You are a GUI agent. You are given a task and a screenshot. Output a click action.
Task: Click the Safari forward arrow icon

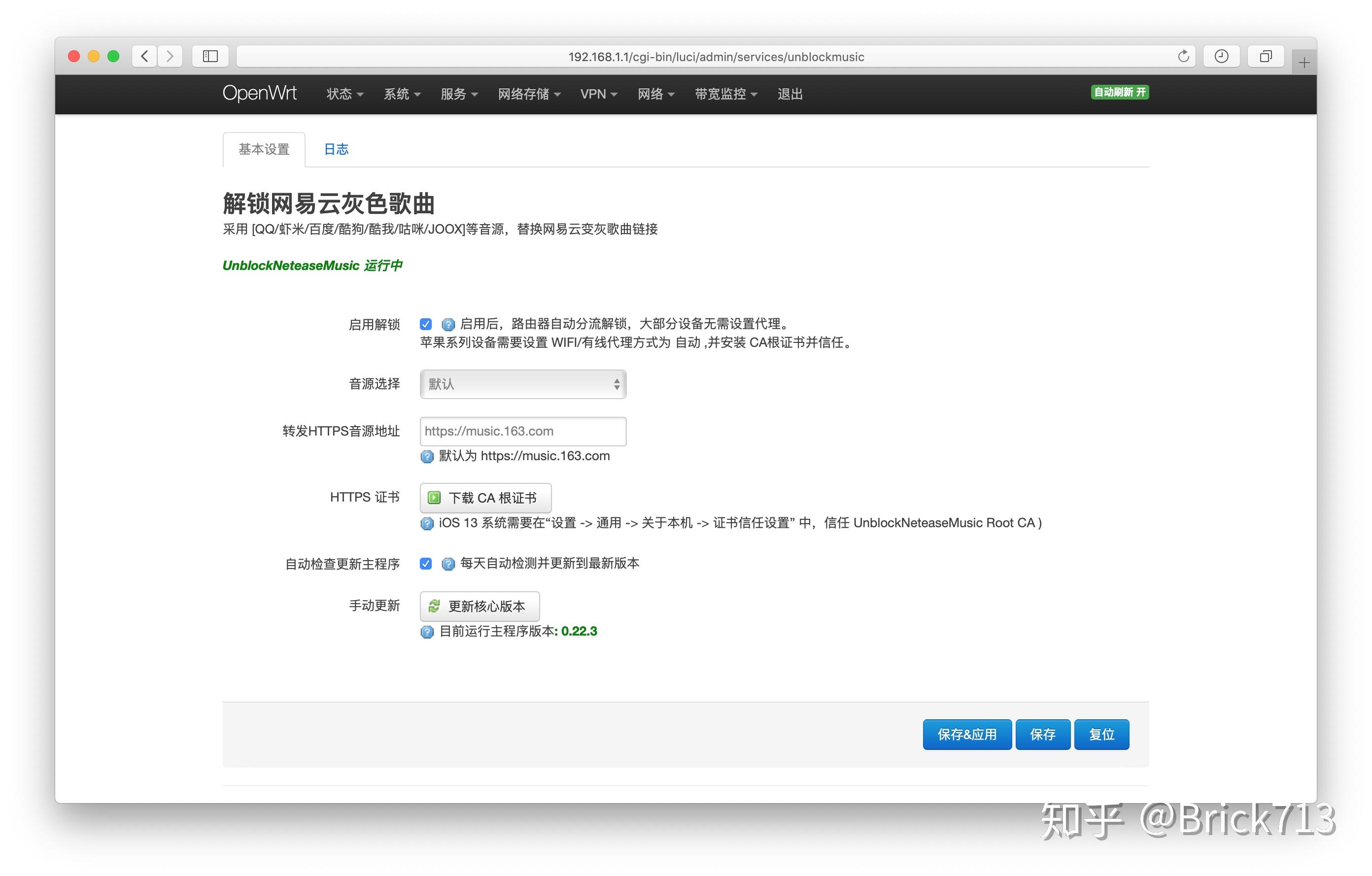(x=170, y=56)
